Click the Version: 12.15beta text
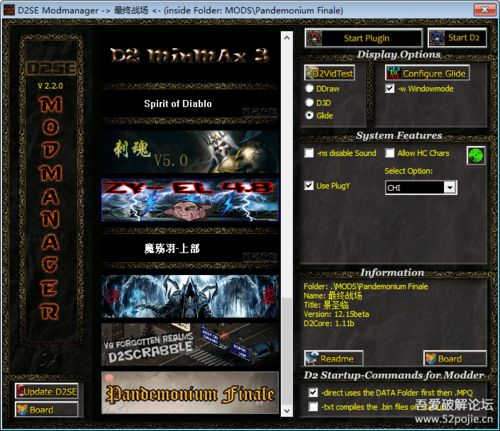The width and height of the screenshot is (500, 431). (x=336, y=314)
